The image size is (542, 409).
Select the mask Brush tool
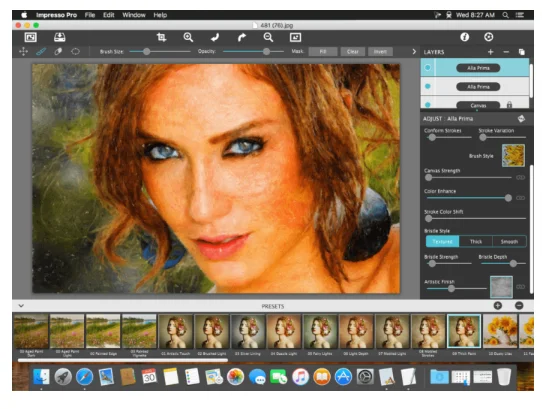(41, 52)
